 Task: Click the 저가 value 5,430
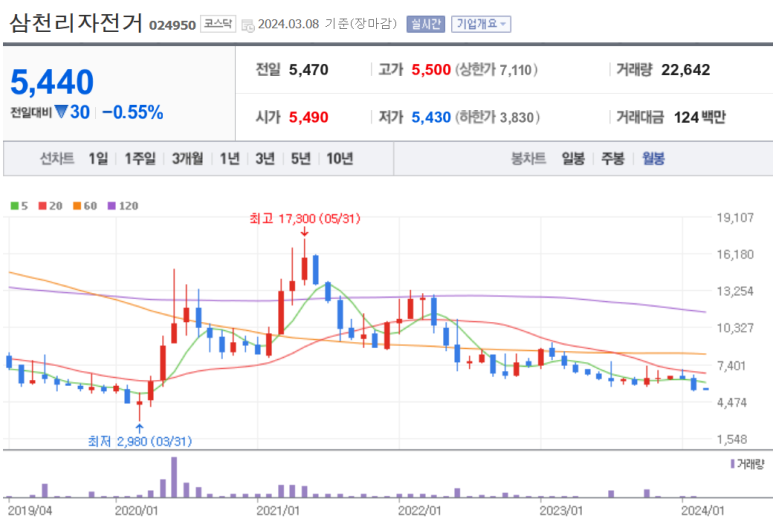tap(431, 117)
